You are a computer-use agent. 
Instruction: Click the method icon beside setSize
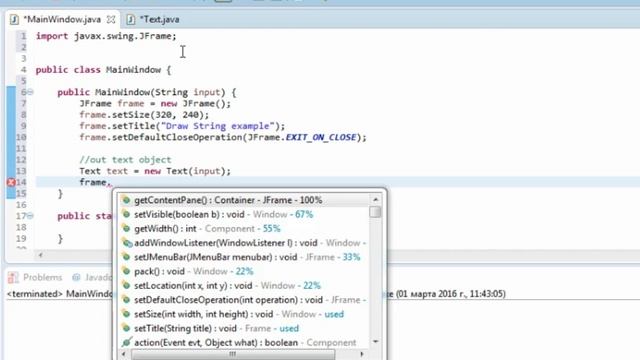pos(127,314)
